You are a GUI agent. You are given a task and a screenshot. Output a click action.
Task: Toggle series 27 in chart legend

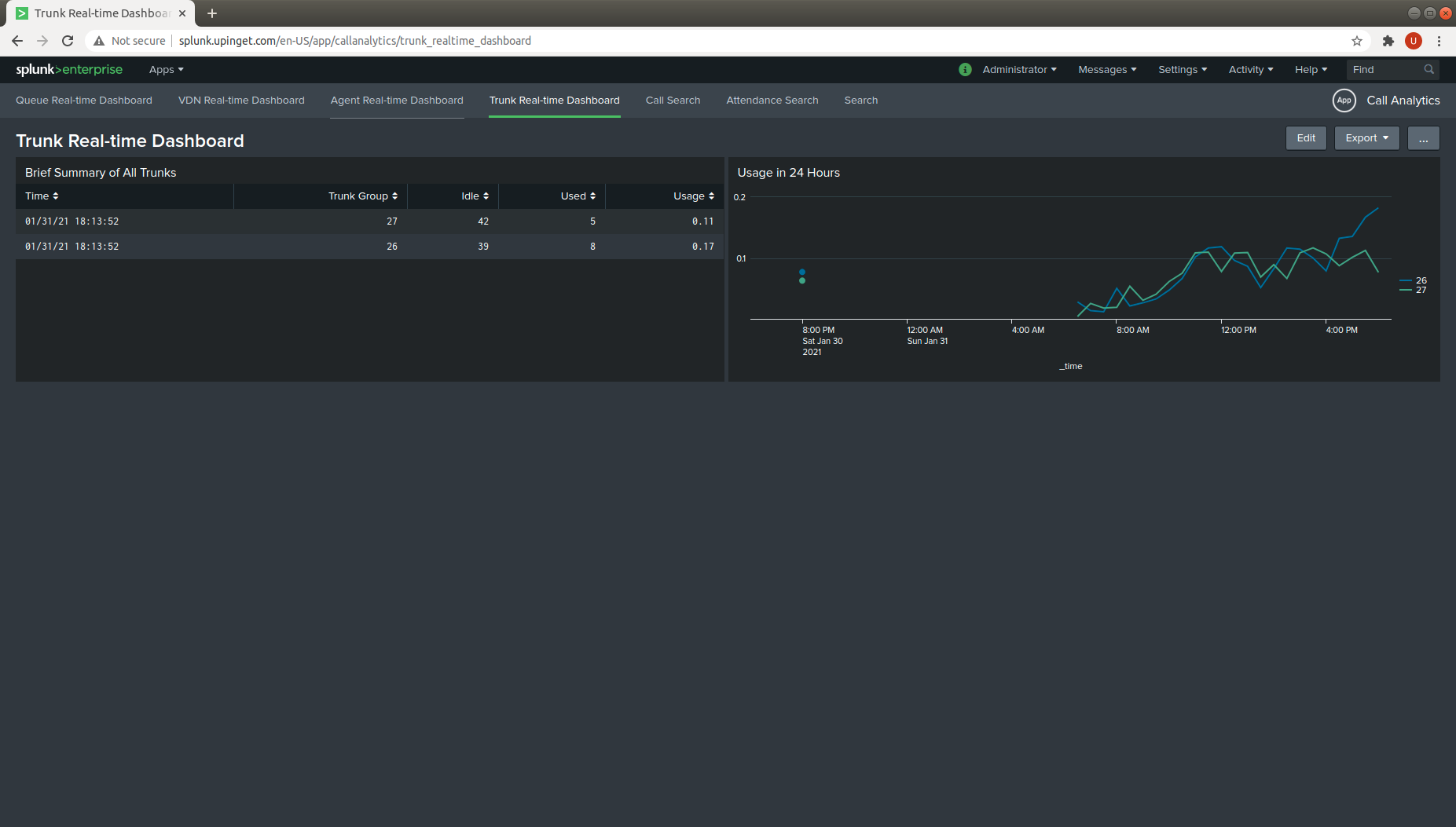pyautogui.click(x=1414, y=290)
